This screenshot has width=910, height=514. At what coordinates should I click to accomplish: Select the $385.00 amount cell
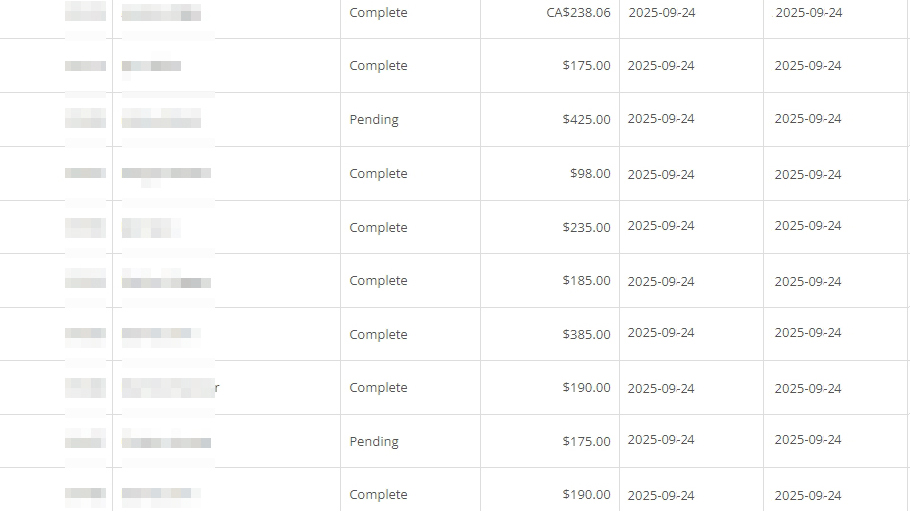coord(586,335)
